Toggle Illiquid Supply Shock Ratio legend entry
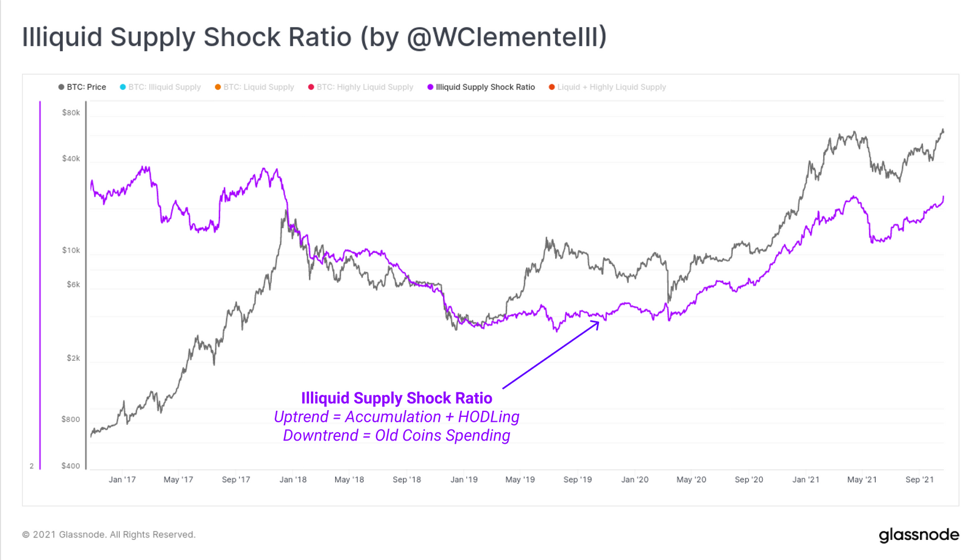This screenshot has height=560, width=974. point(481,87)
